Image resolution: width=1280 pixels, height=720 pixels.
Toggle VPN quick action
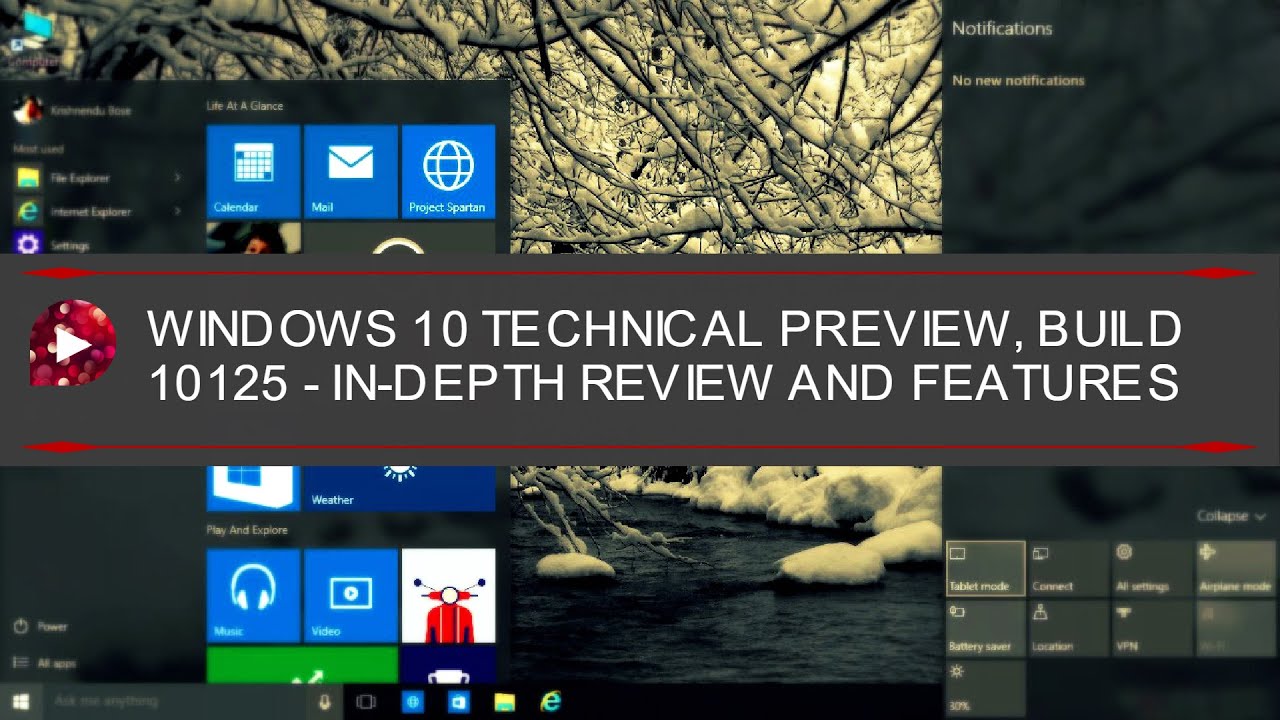pyautogui.click(x=1152, y=628)
